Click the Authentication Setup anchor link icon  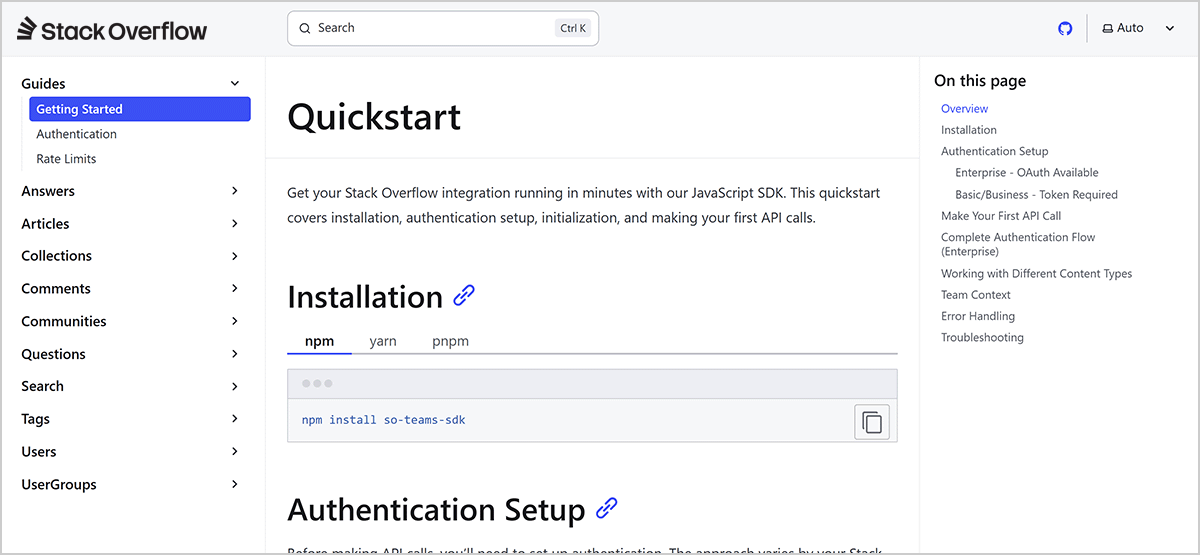606,509
